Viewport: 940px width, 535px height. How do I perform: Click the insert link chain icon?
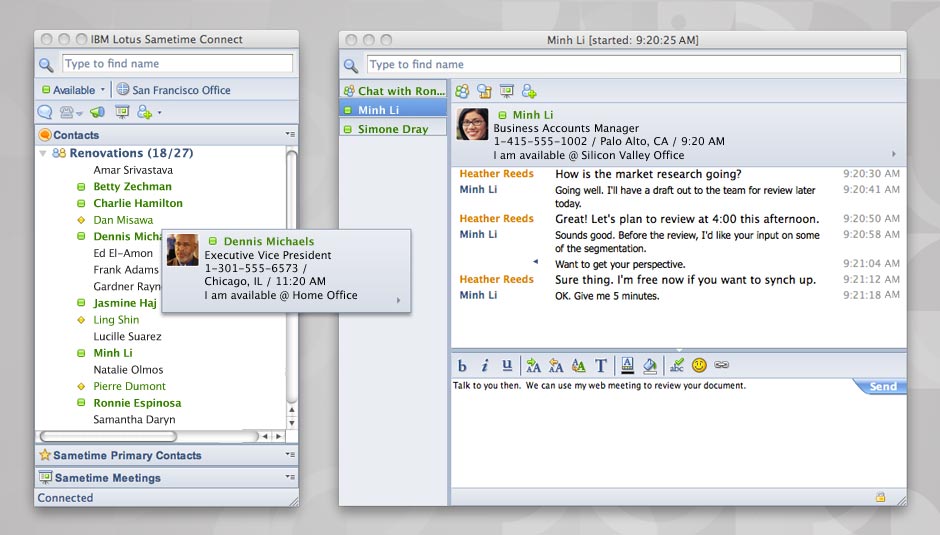(721, 365)
